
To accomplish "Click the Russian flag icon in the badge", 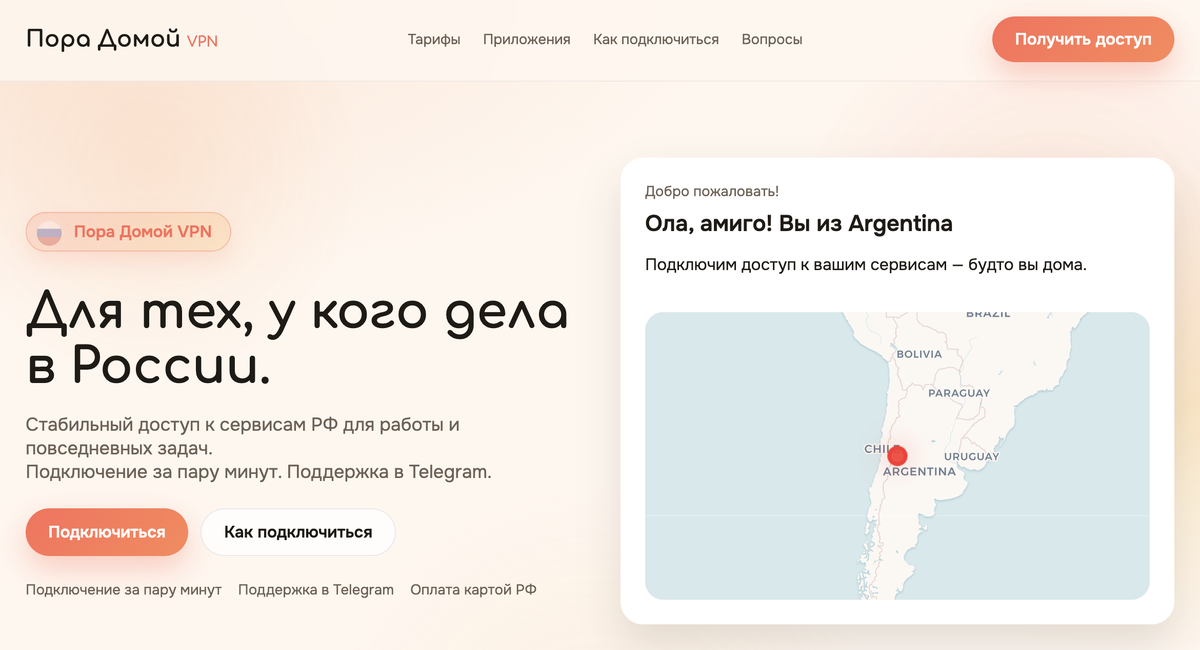I will (x=50, y=231).
